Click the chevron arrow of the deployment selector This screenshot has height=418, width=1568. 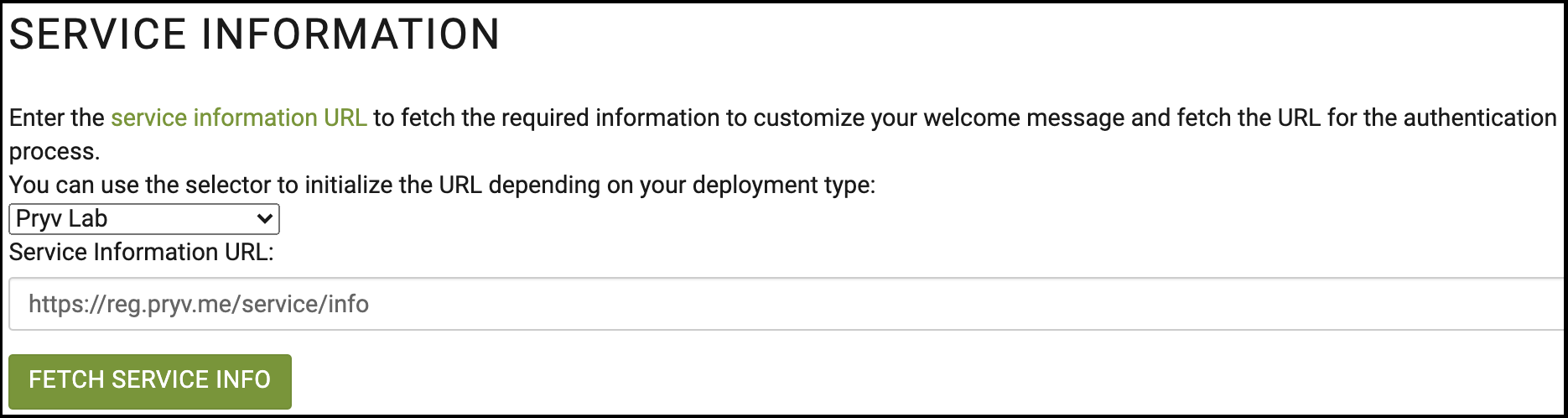(x=265, y=219)
